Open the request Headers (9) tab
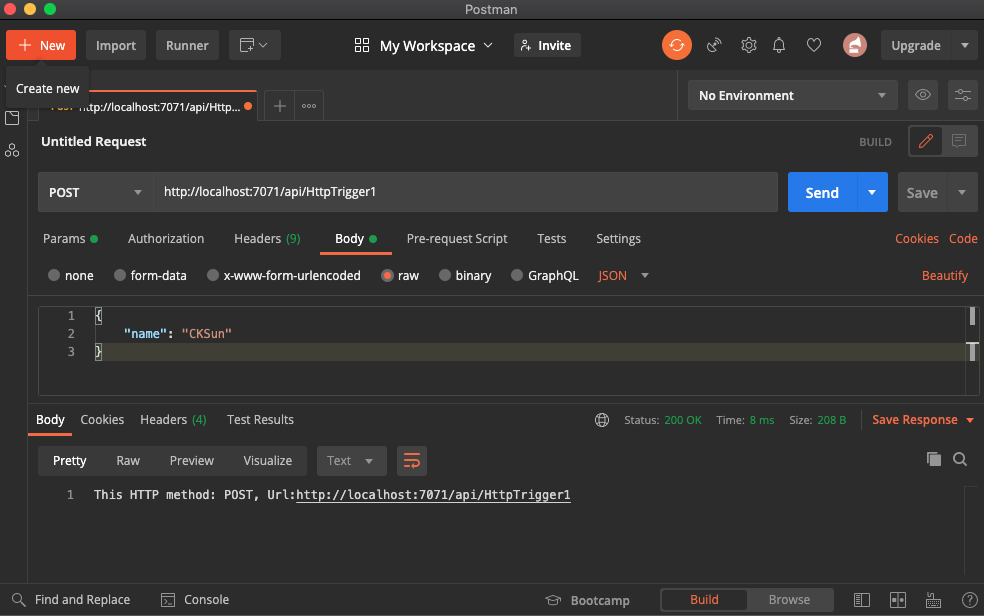984x616 pixels. (267, 239)
